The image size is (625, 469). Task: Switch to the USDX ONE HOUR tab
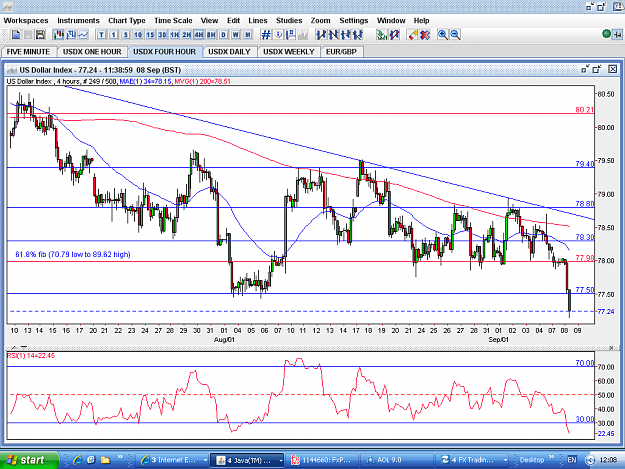tap(92, 52)
